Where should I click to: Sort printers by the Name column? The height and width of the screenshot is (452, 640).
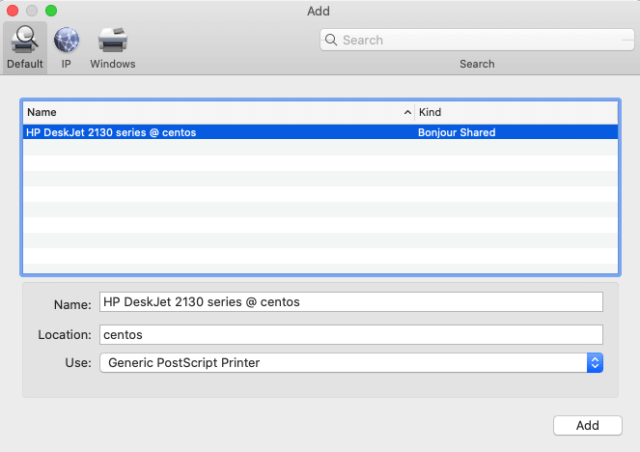[x=218, y=112]
